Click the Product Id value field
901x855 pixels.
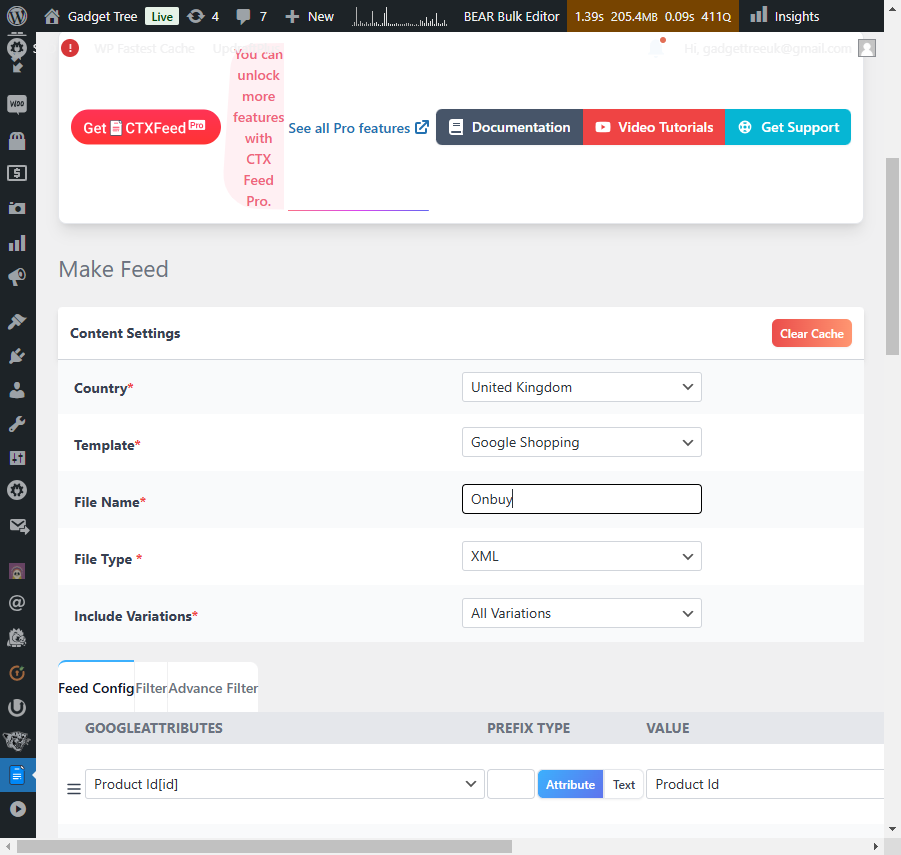click(x=765, y=784)
